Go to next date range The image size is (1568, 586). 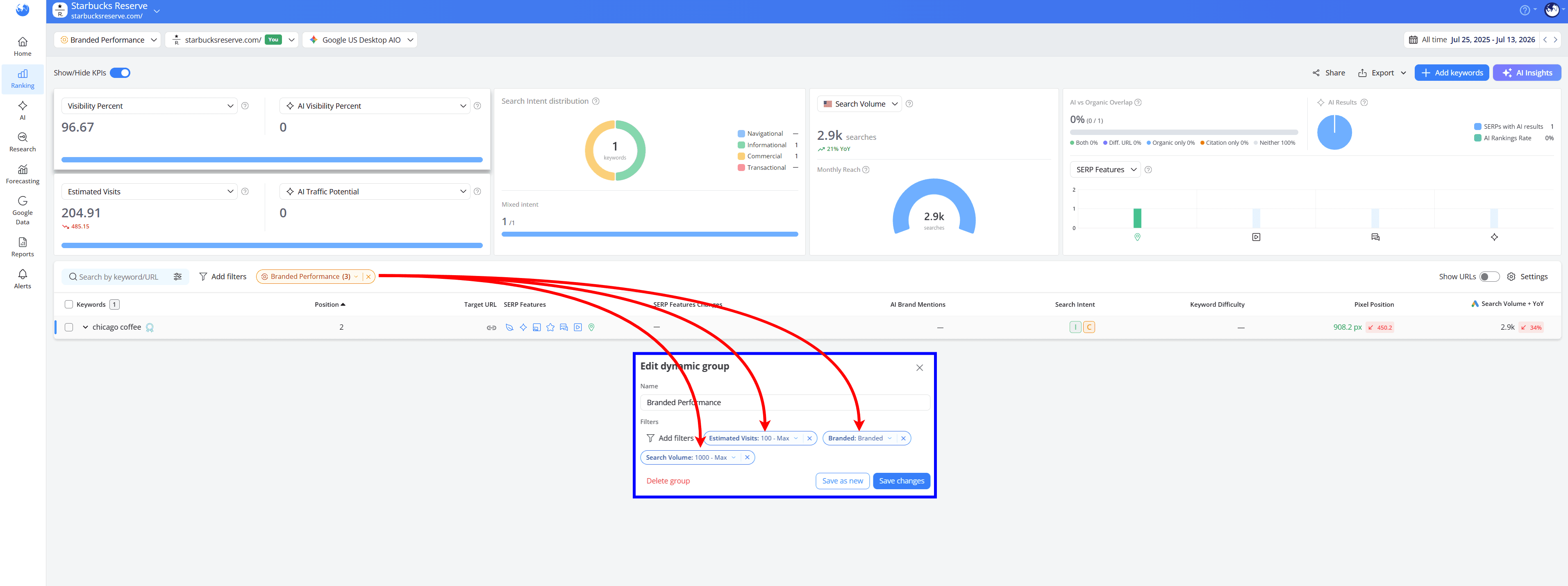(x=1555, y=40)
